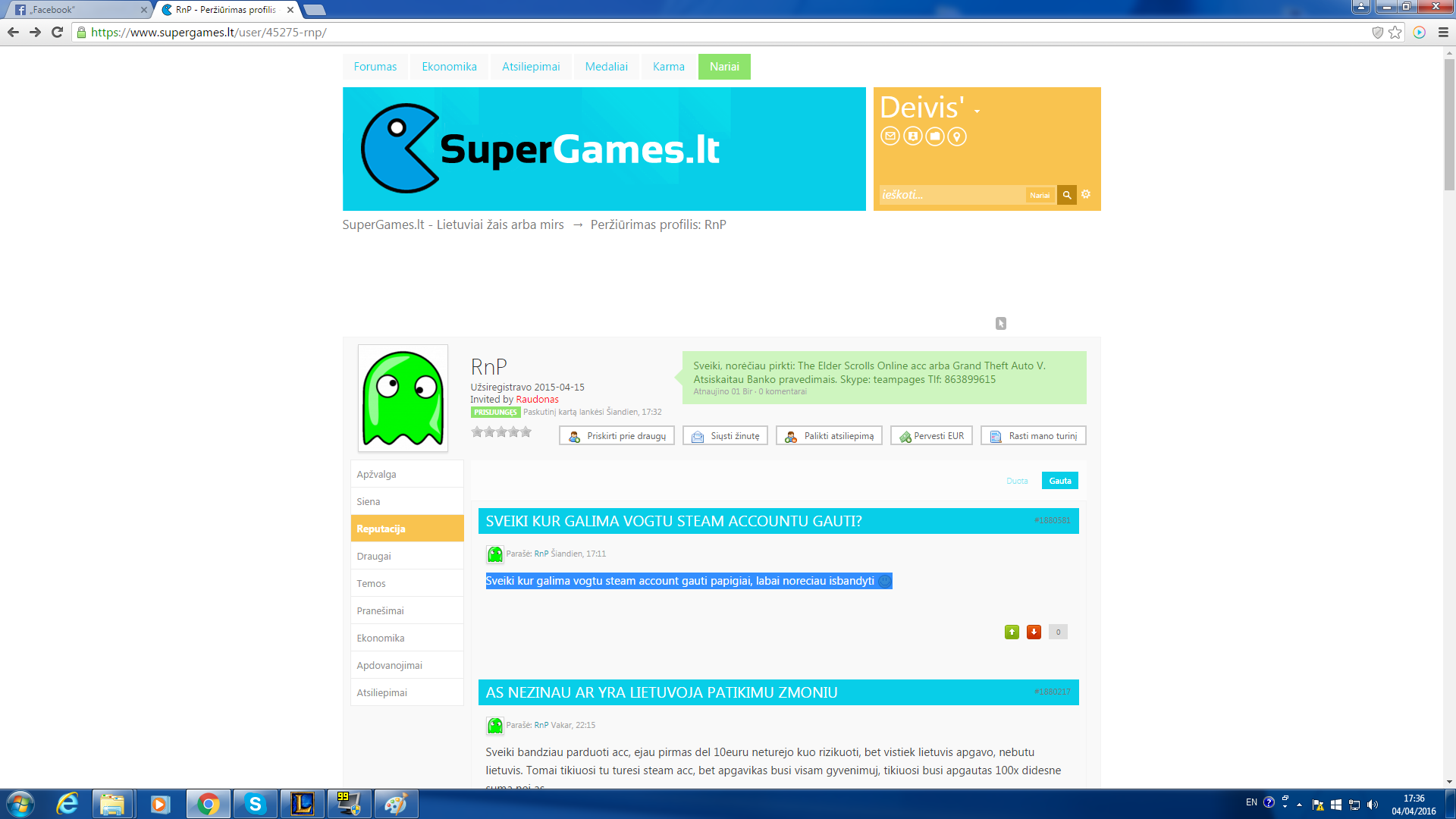Image resolution: width=1456 pixels, height=819 pixels.
Task: Click the folder icon in Deivis' panel
Action: click(935, 136)
